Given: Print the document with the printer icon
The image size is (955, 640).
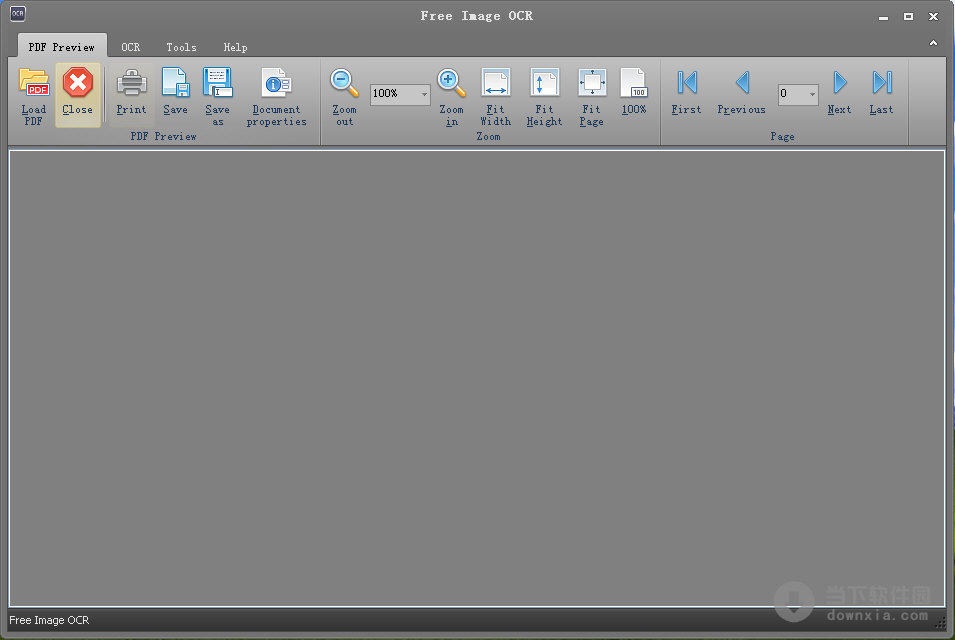Looking at the screenshot, I should 132,83.
